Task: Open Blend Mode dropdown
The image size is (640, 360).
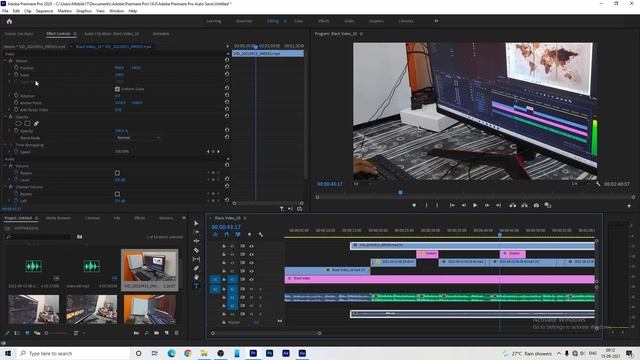Action: click(138, 138)
